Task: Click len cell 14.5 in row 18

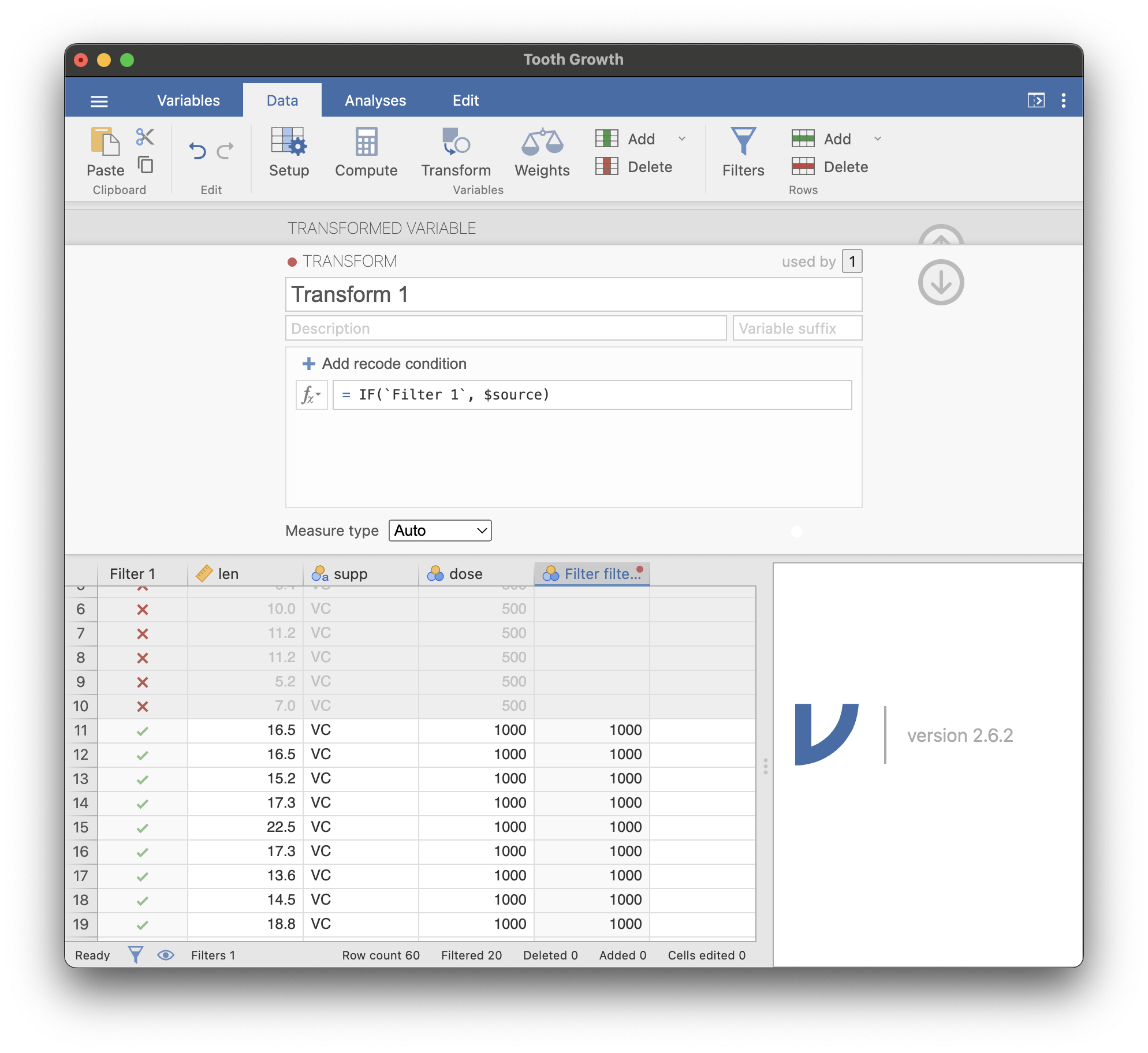Action: coord(245,900)
